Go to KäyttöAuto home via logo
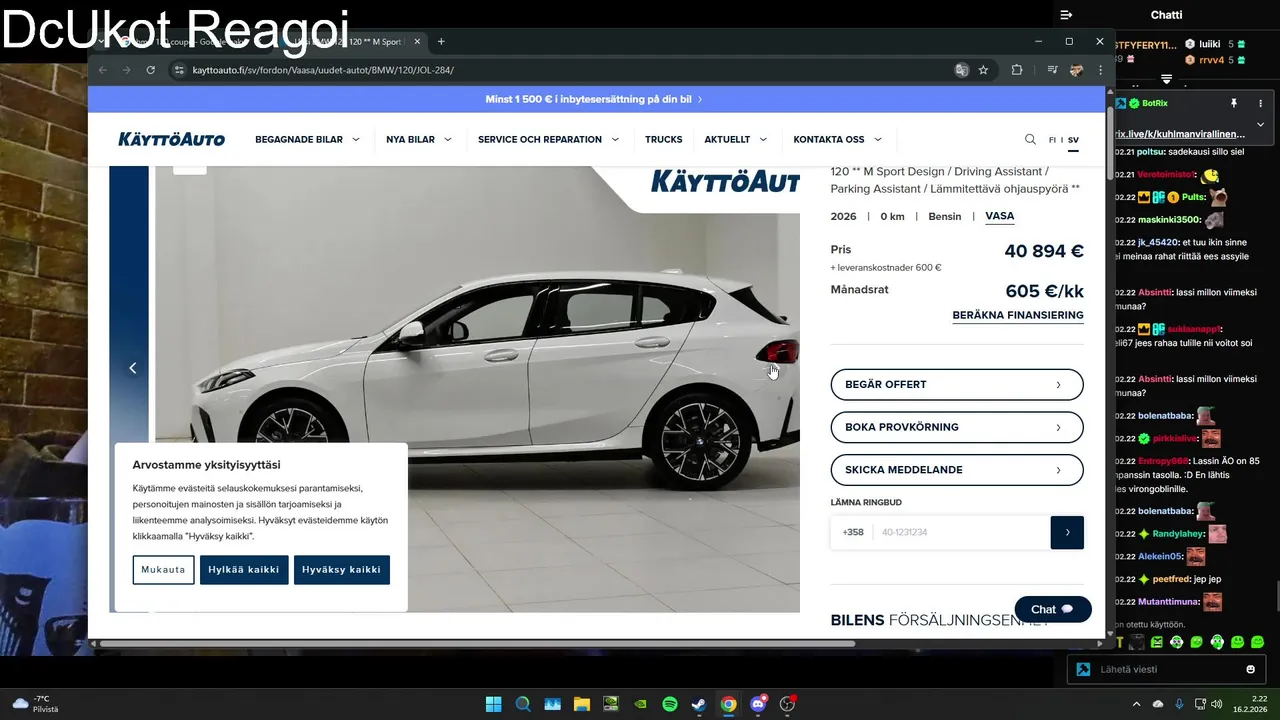Viewport: 1280px width, 720px height. click(171, 139)
